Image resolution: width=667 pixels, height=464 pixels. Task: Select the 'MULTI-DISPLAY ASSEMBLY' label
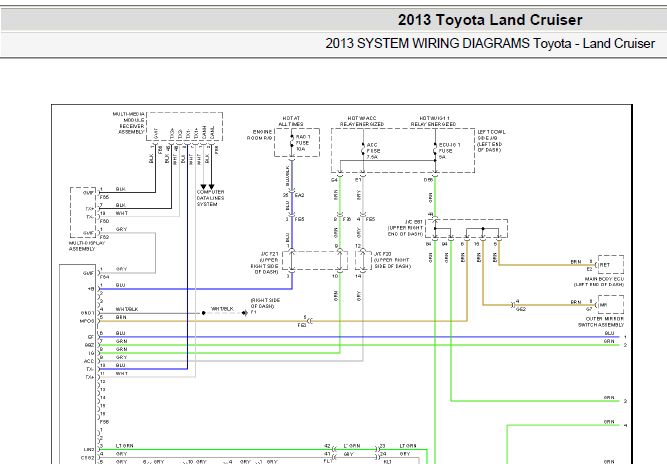(87, 246)
